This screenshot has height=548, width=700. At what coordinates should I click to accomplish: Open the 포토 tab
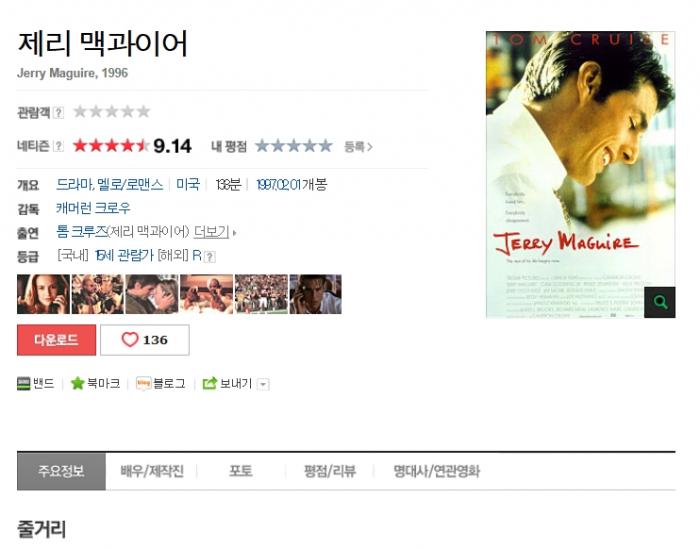[241, 471]
